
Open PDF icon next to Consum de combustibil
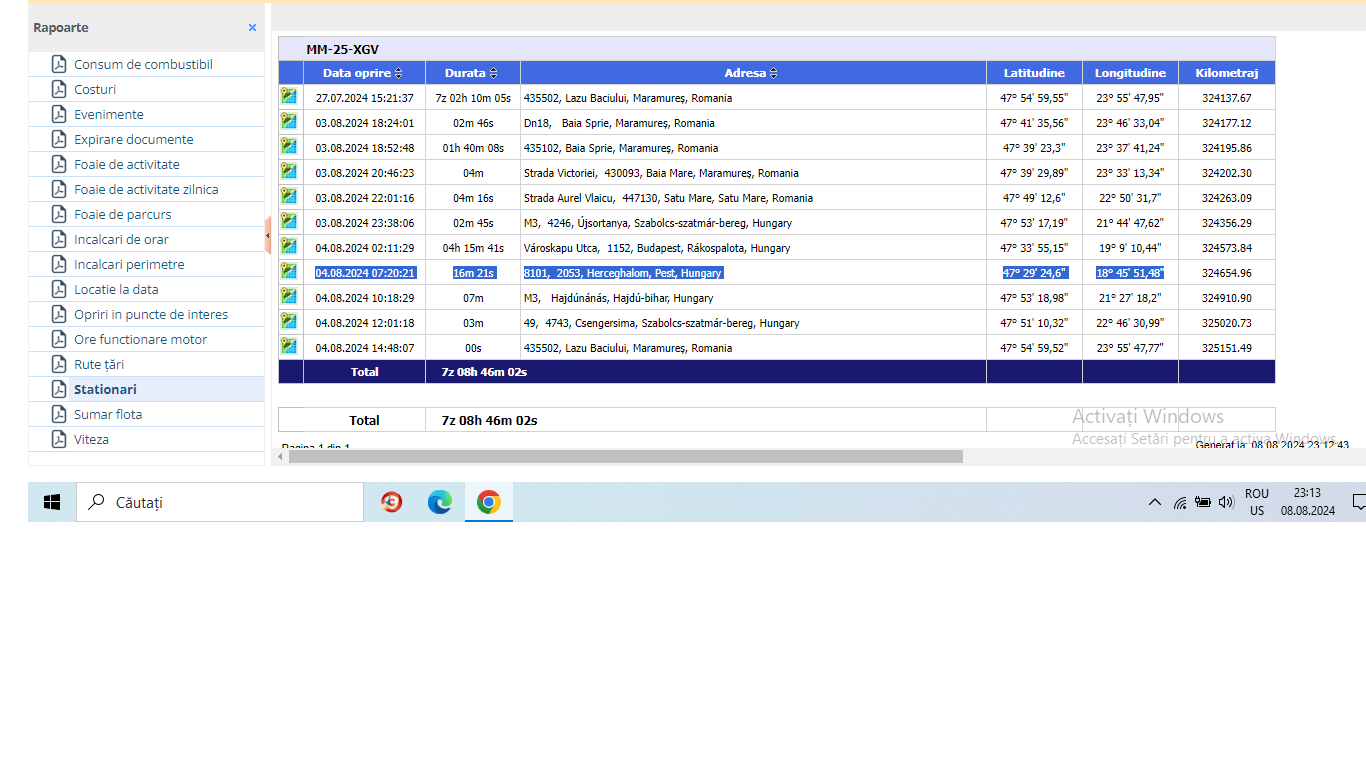59,64
